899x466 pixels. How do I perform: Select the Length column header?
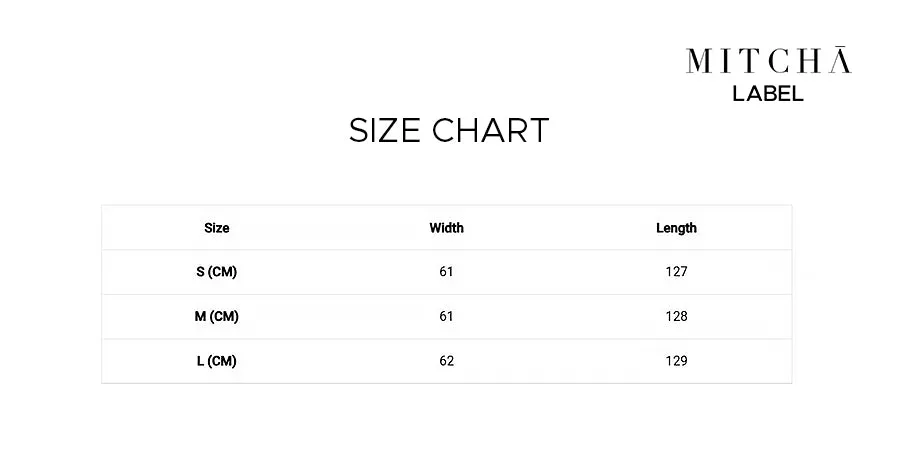point(677,228)
